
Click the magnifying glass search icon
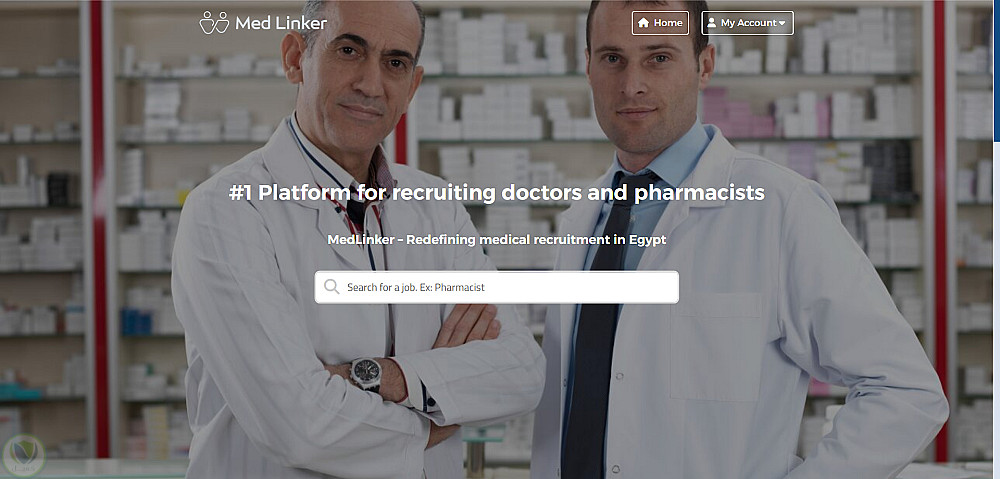[331, 286]
